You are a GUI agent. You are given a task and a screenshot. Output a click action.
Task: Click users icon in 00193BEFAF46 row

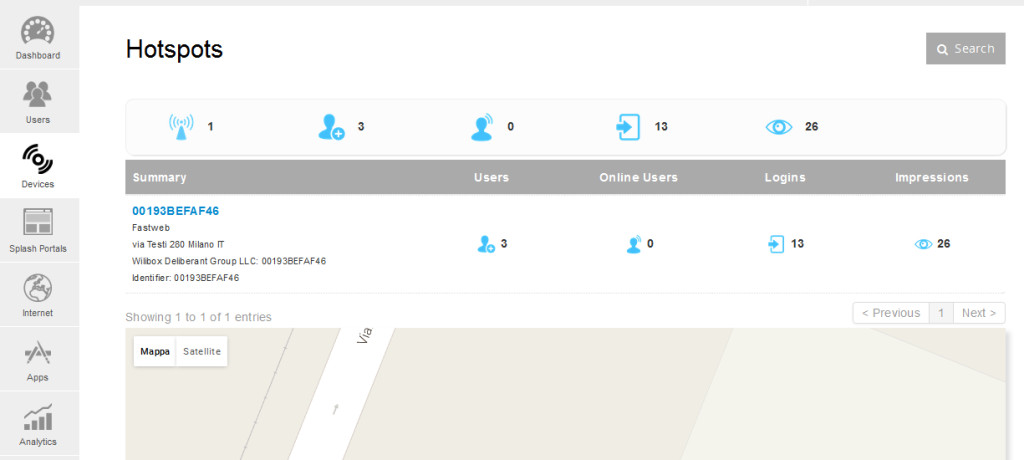pyautogui.click(x=486, y=244)
